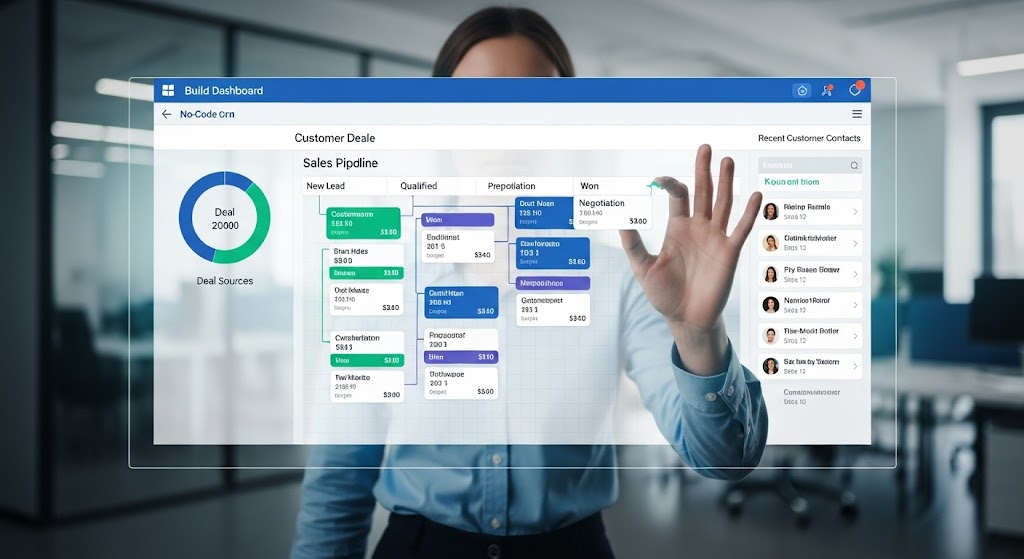Viewport: 1024px width, 559px height.
Task: Expand chevron on sixth contact 'Sax tuntay' row
Action: (x=855, y=366)
